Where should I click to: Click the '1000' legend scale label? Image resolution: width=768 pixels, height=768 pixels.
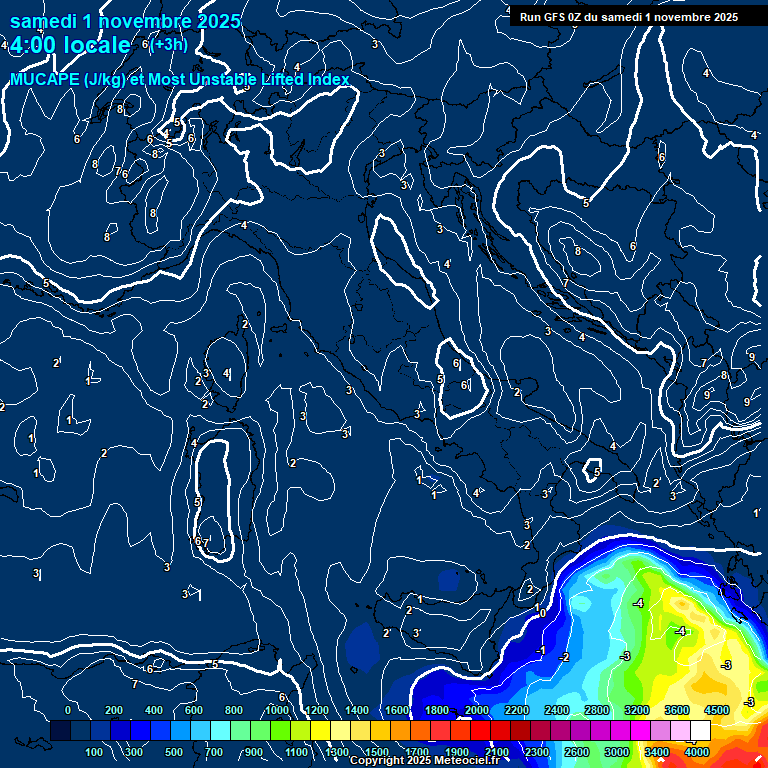tap(277, 710)
